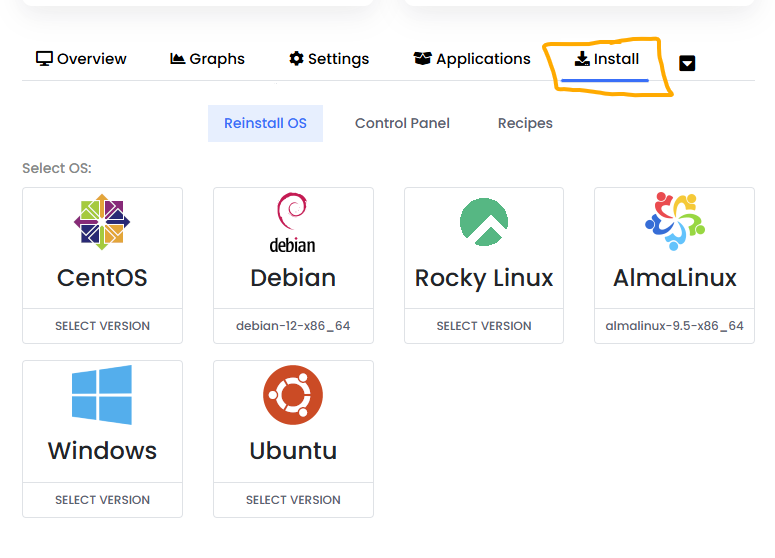Screen dimensions: 775x558
Task: Change the debian-12-x86_64 version selection
Action: pos(293,326)
